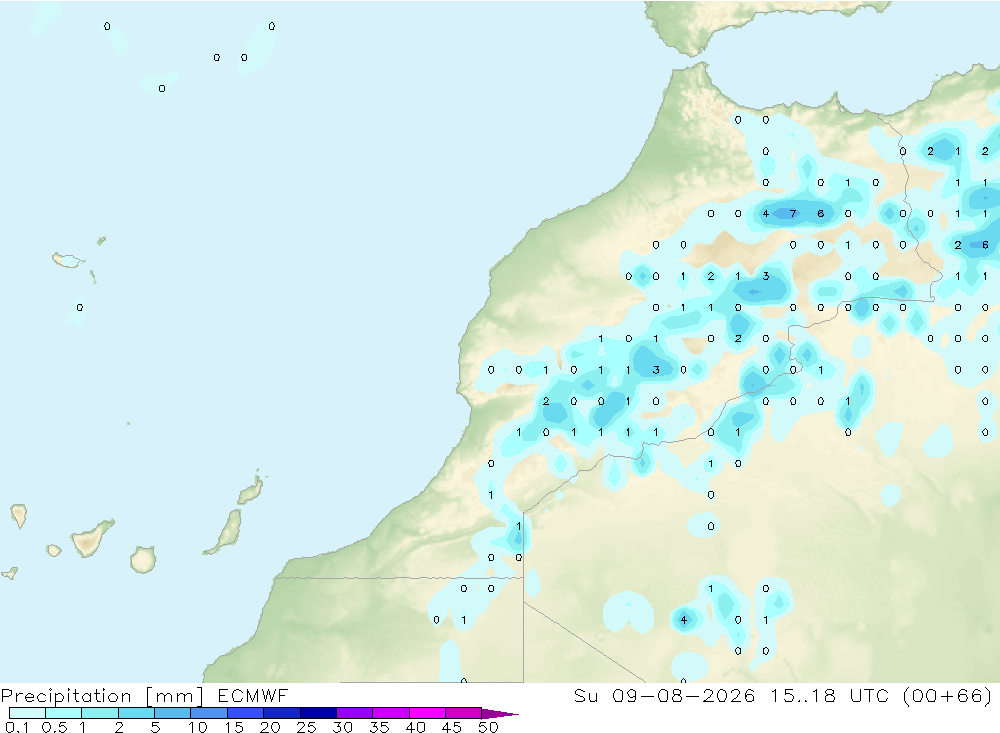Click the Madeira island in the Atlantic
This screenshot has height=733, width=1000.
tap(68, 260)
